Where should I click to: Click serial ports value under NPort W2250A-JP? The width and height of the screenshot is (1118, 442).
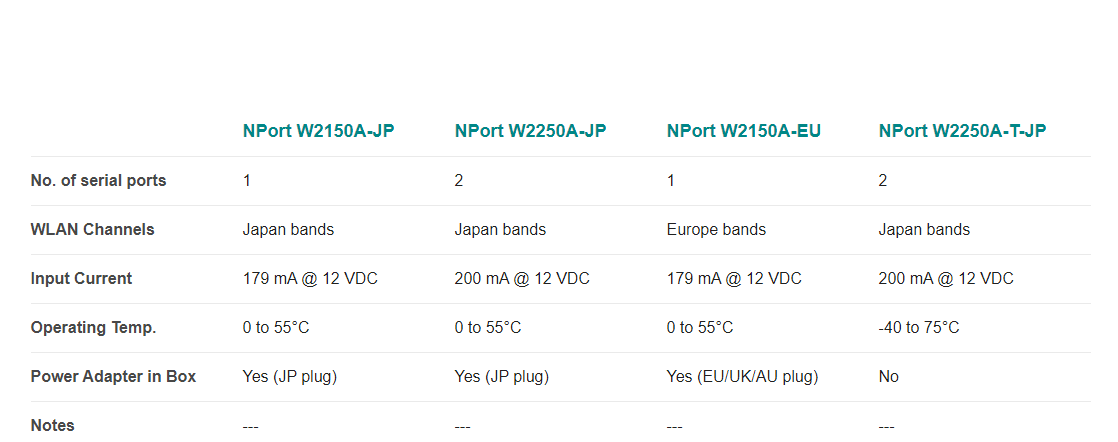[x=458, y=180]
